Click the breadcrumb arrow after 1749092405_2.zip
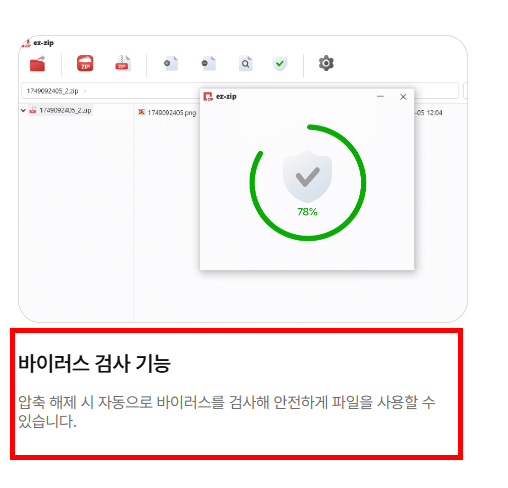The width and height of the screenshot is (508, 488). tap(85, 91)
